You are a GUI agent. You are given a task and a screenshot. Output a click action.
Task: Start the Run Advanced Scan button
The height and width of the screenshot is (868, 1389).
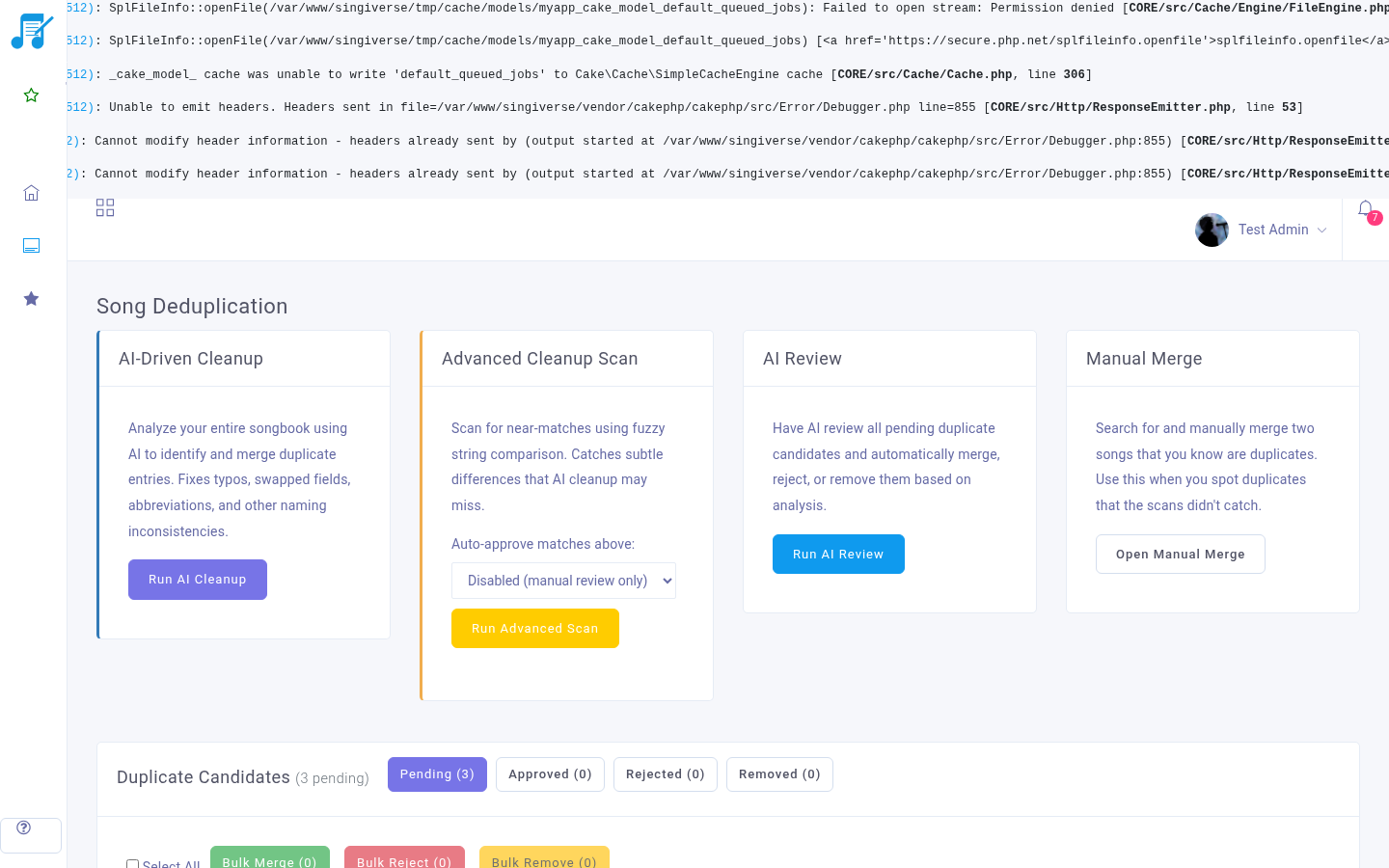click(x=534, y=629)
